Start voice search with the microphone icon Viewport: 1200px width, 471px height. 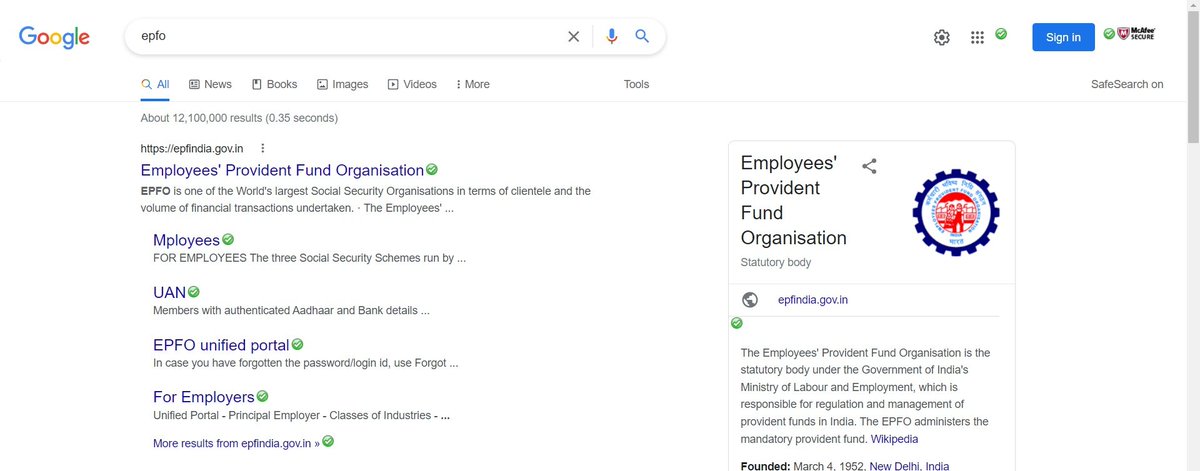(x=612, y=37)
